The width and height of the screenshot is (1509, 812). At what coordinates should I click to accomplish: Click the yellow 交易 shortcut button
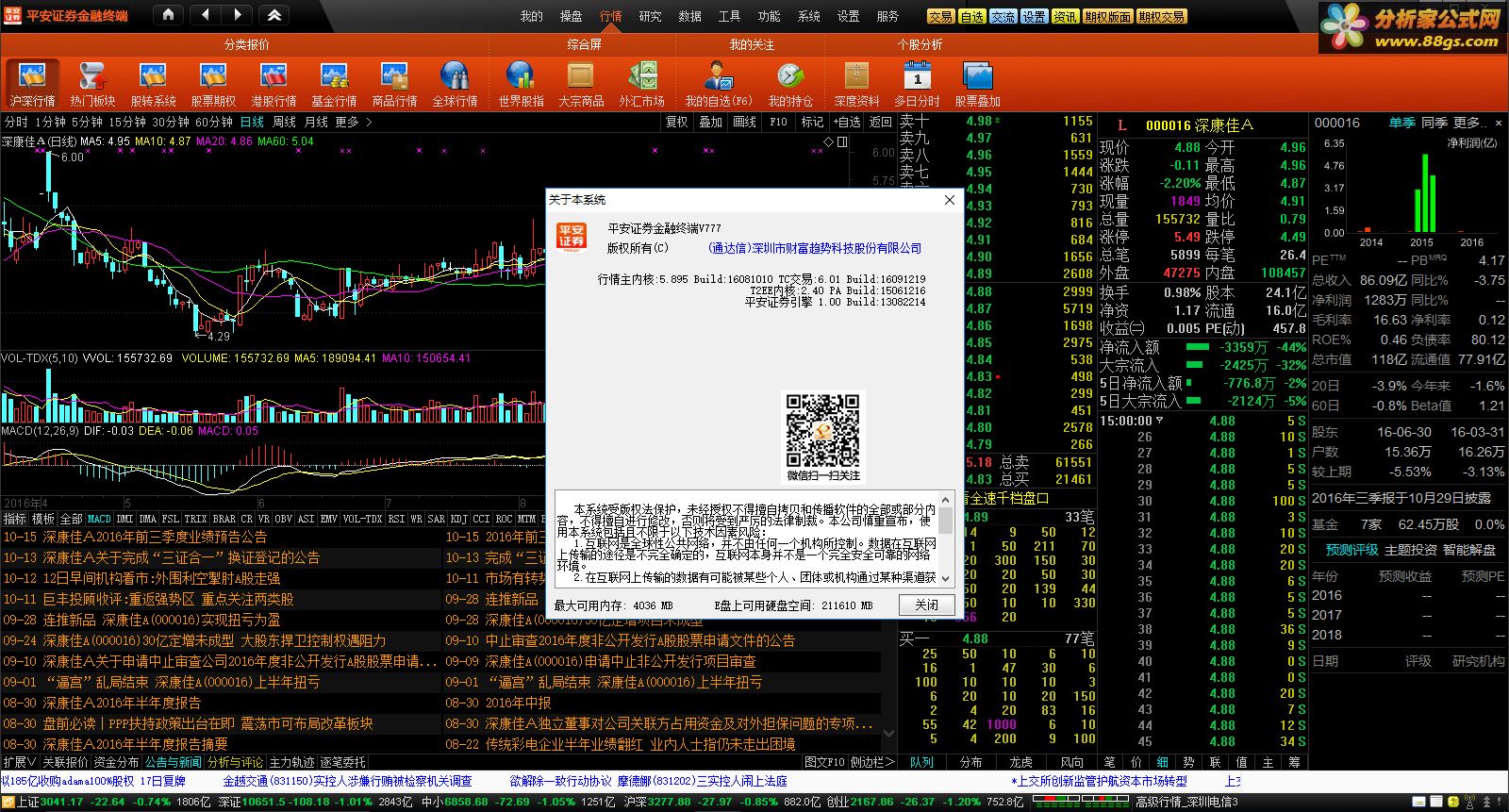pos(940,17)
